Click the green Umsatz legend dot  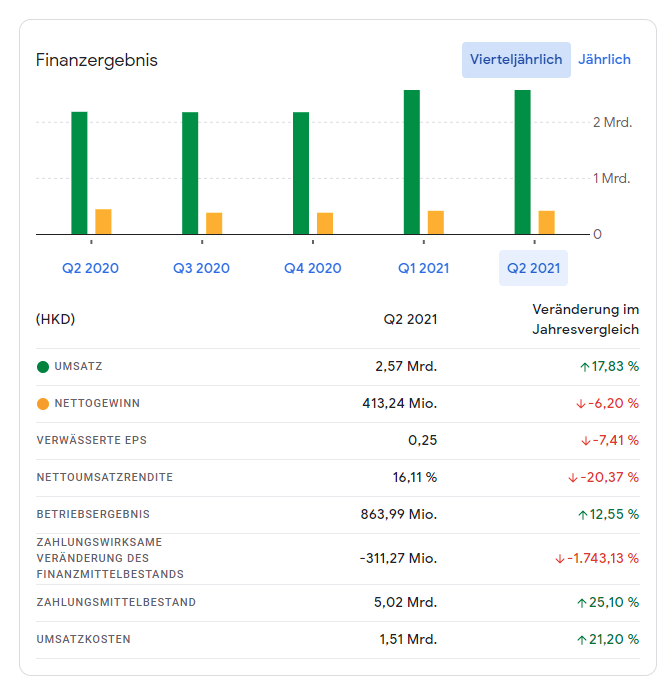[43, 367]
